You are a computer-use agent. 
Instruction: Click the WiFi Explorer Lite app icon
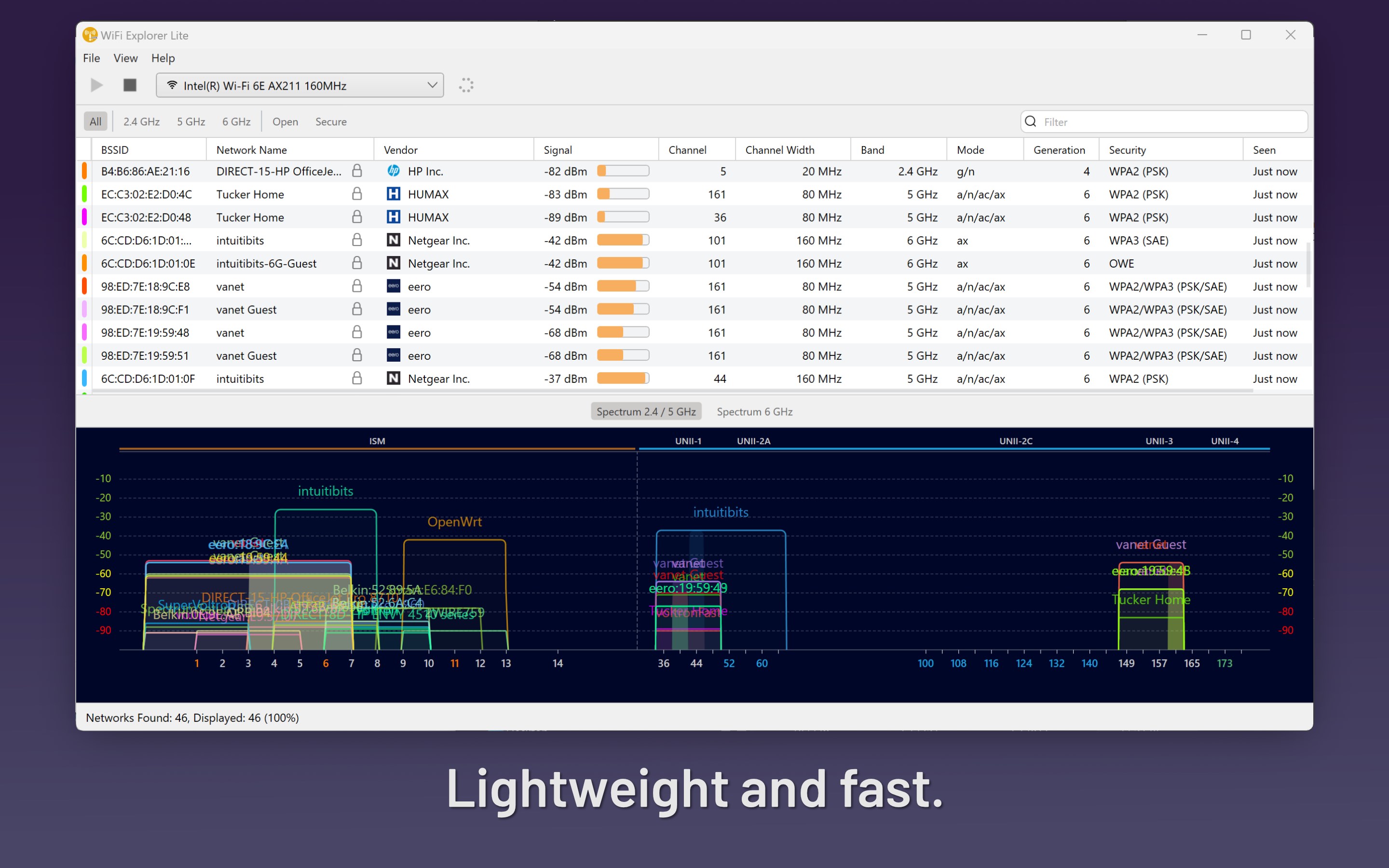pyautogui.click(x=90, y=35)
